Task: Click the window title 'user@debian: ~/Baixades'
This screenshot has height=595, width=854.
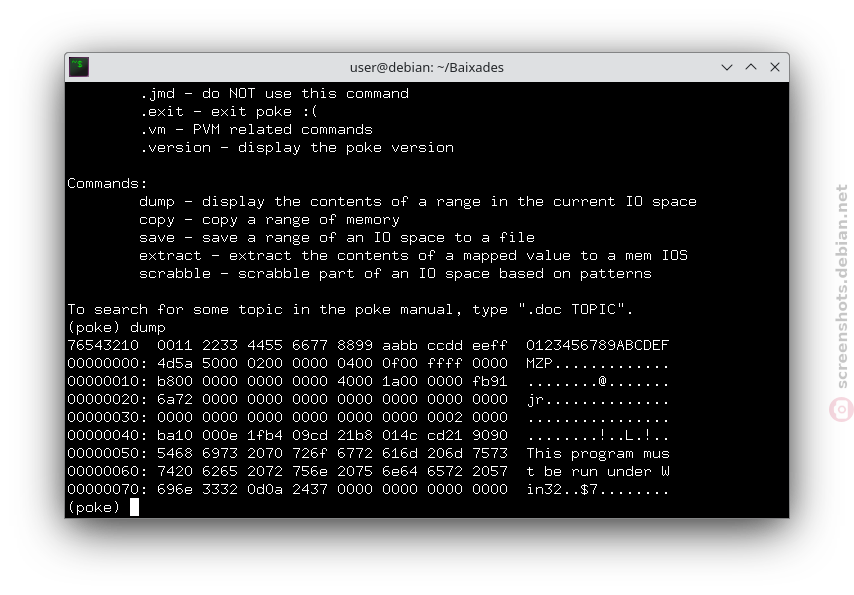Action: 426,68
